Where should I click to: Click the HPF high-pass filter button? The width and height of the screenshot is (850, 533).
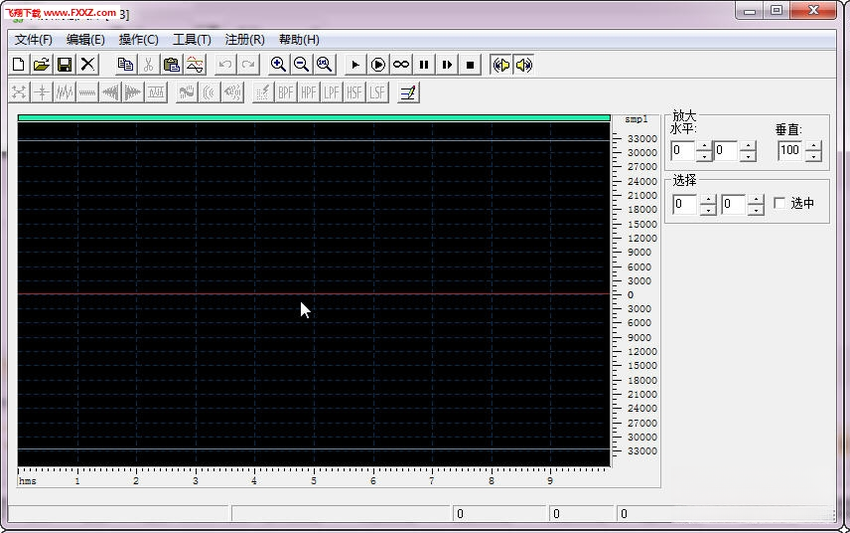pyautogui.click(x=308, y=93)
